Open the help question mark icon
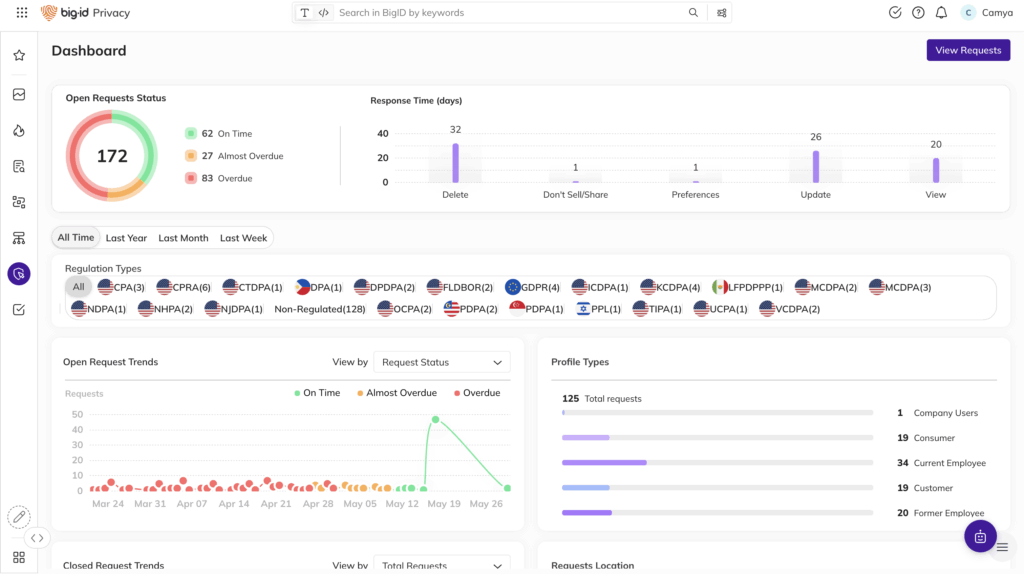The height and width of the screenshot is (574, 1024). click(918, 13)
